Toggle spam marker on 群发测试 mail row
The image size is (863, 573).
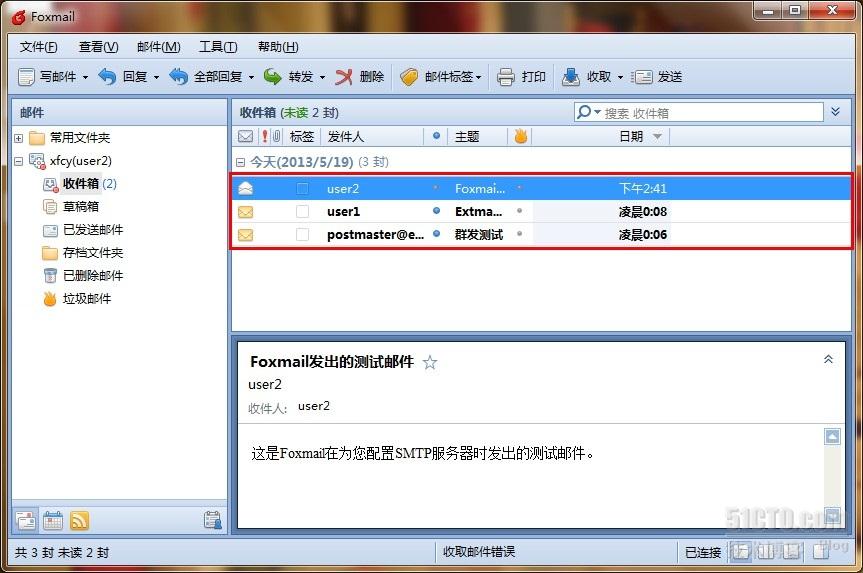(520, 234)
